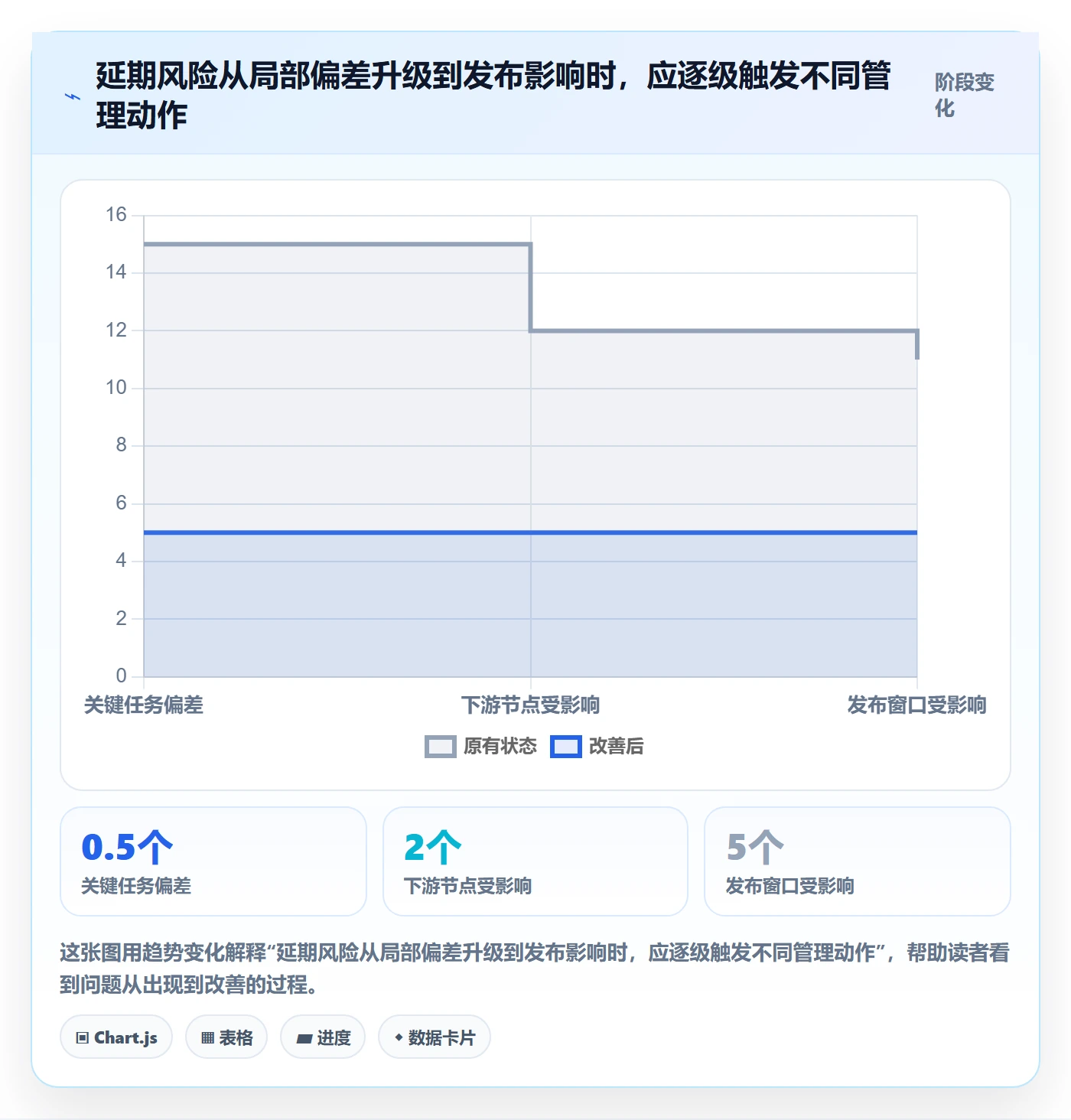1071x1120 pixels.
Task: Click the chart title 延期风险从局部偏差升级
Action: coord(493,96)
